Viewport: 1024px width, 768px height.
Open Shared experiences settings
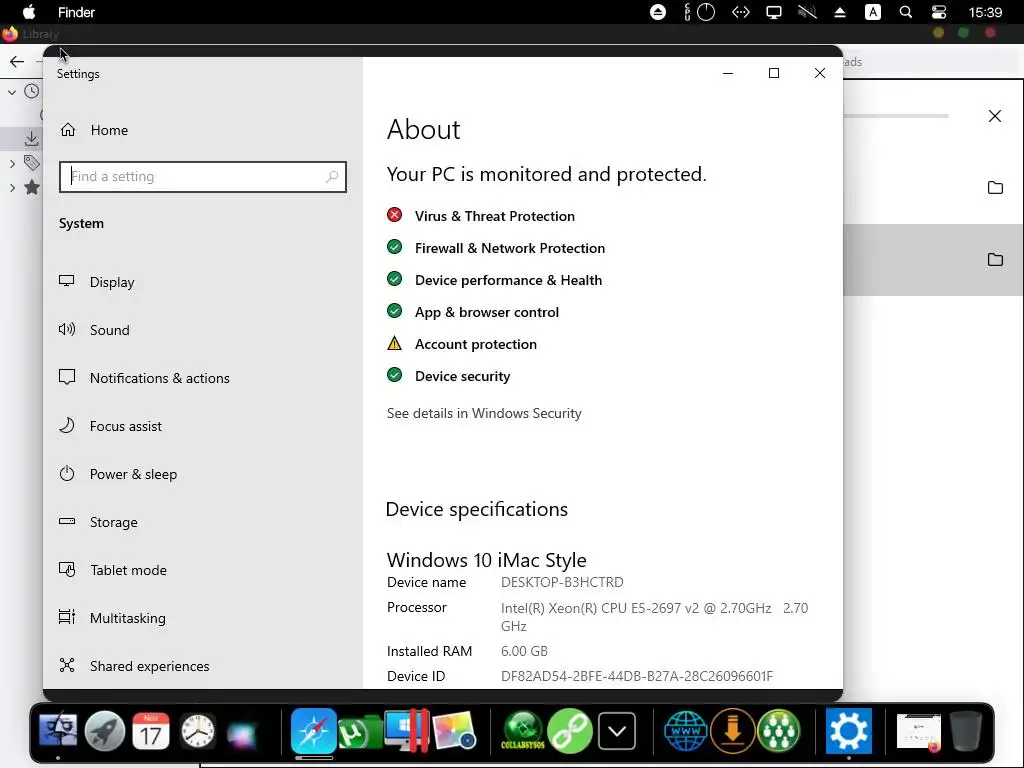[135, 666]
